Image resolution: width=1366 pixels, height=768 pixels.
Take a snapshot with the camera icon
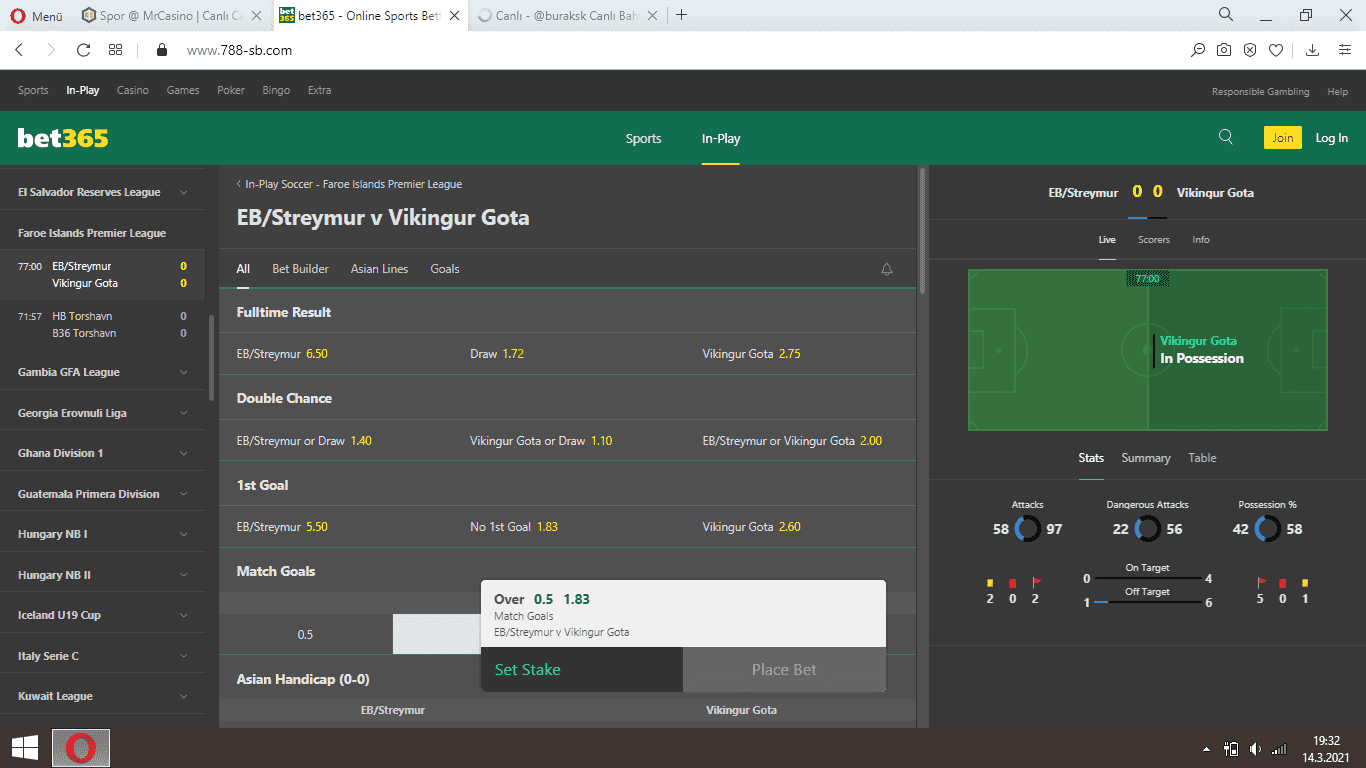(1224, 50)
